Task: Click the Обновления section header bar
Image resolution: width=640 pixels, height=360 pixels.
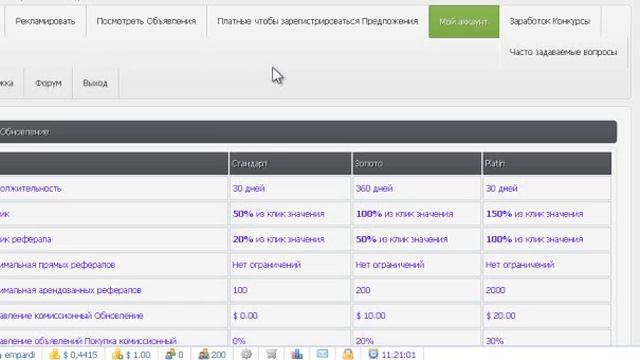Action: click(x=308, y=132)
